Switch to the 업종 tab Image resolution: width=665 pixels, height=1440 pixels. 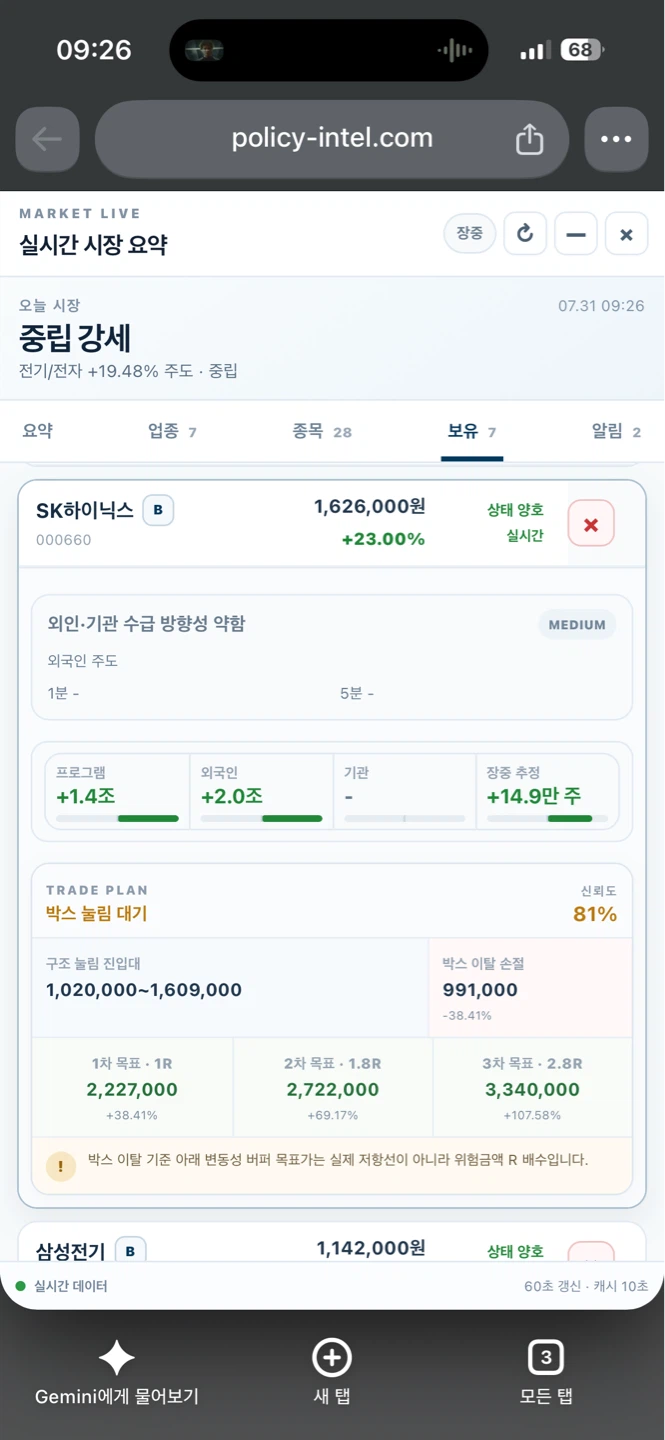click(172, 431)
